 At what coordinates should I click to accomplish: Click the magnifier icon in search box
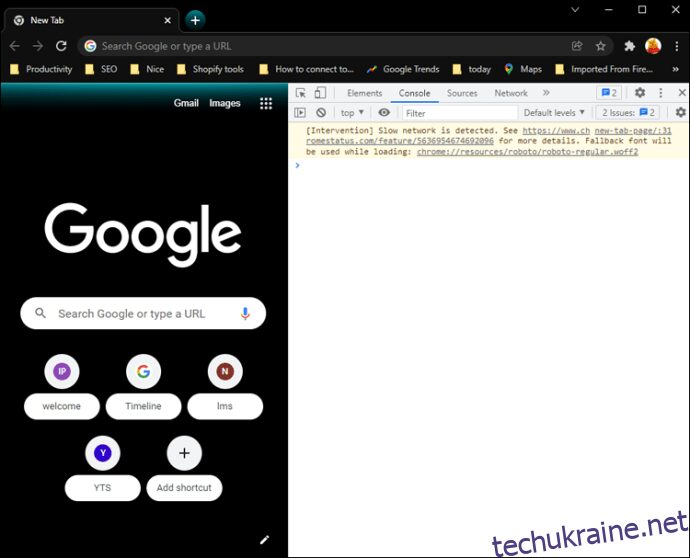pyautogui.click(x=40, y=313)
